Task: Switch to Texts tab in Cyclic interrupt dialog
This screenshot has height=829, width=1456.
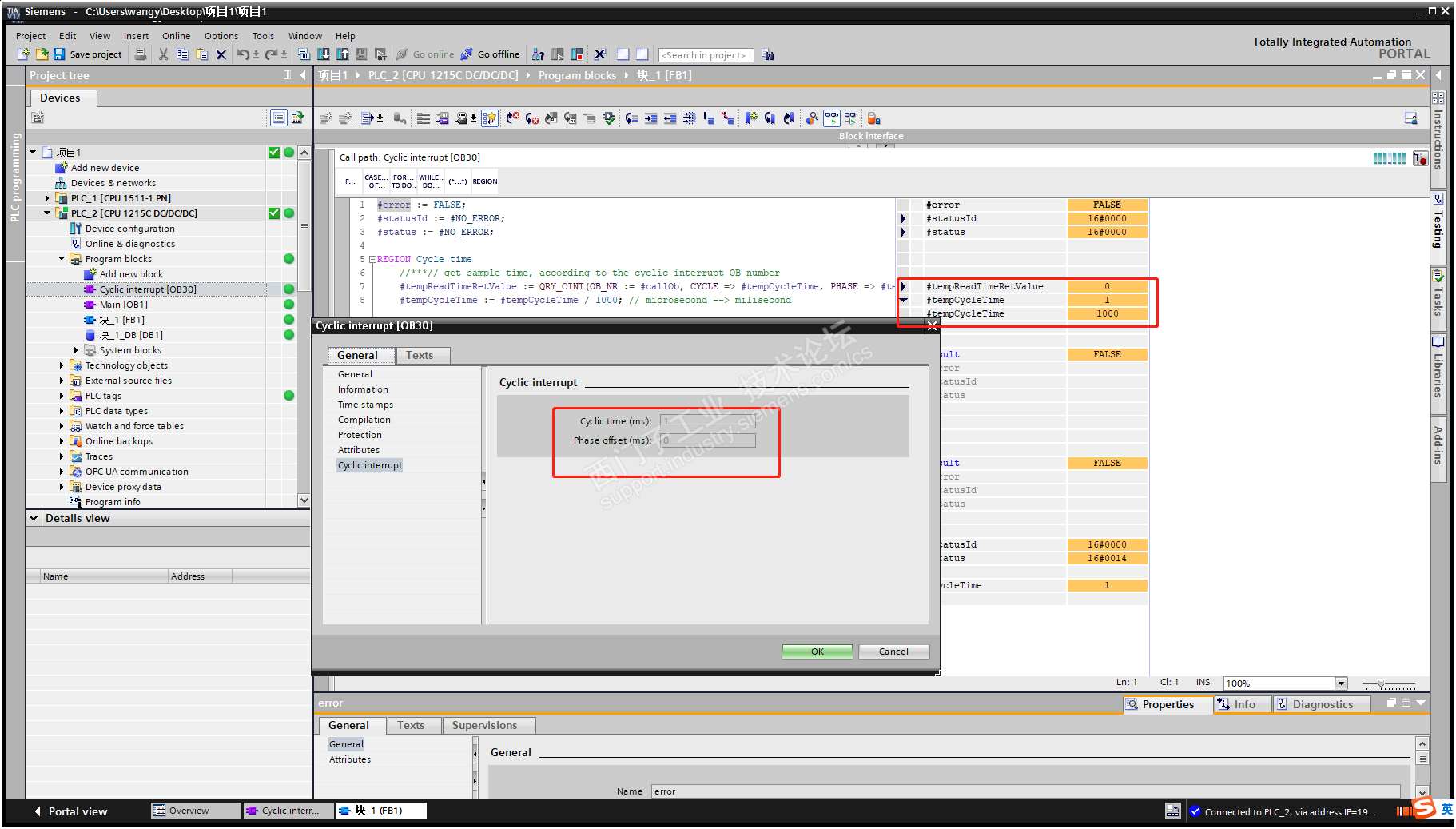Action: pyautogui.click(x=420, y=356)
